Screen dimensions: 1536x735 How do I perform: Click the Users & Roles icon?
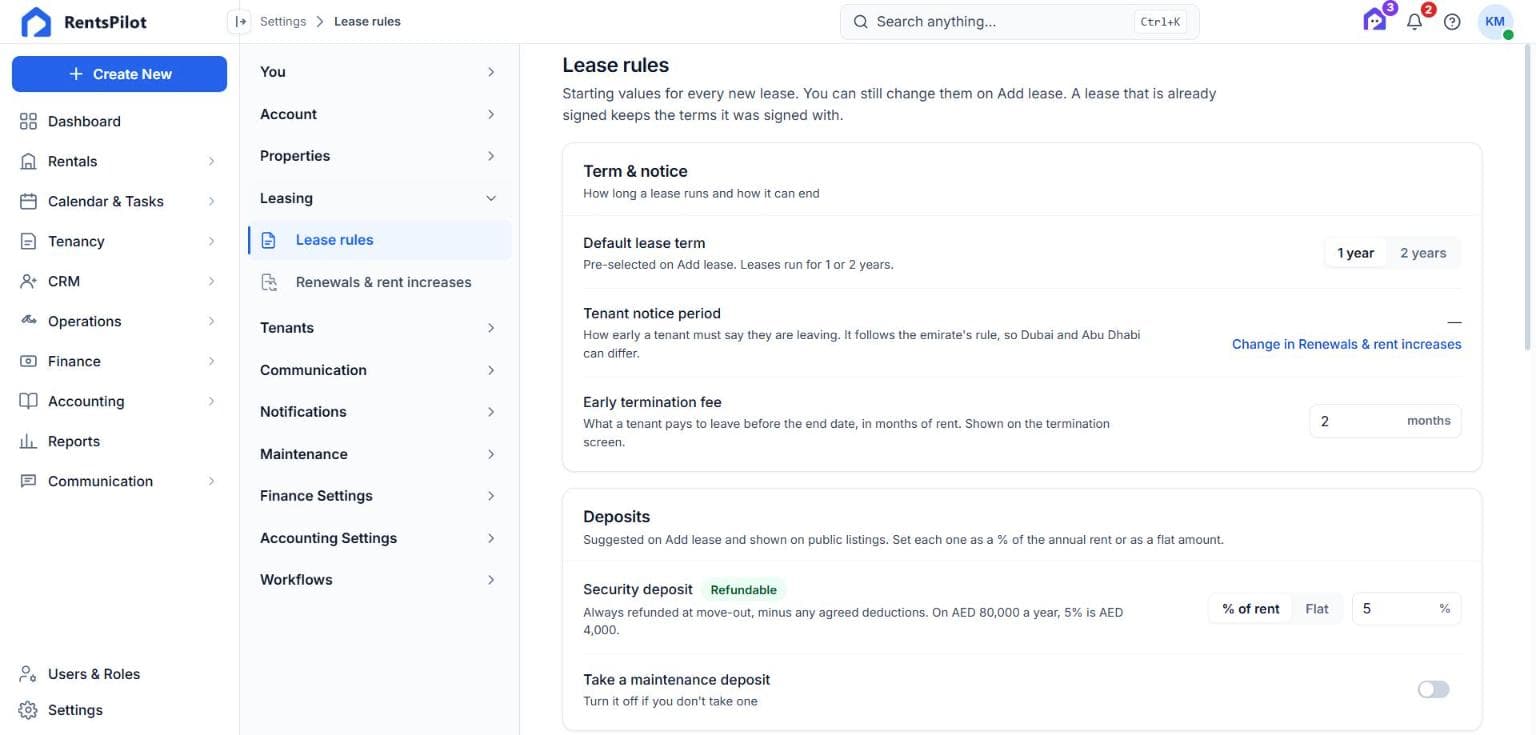tap(28, 674)
